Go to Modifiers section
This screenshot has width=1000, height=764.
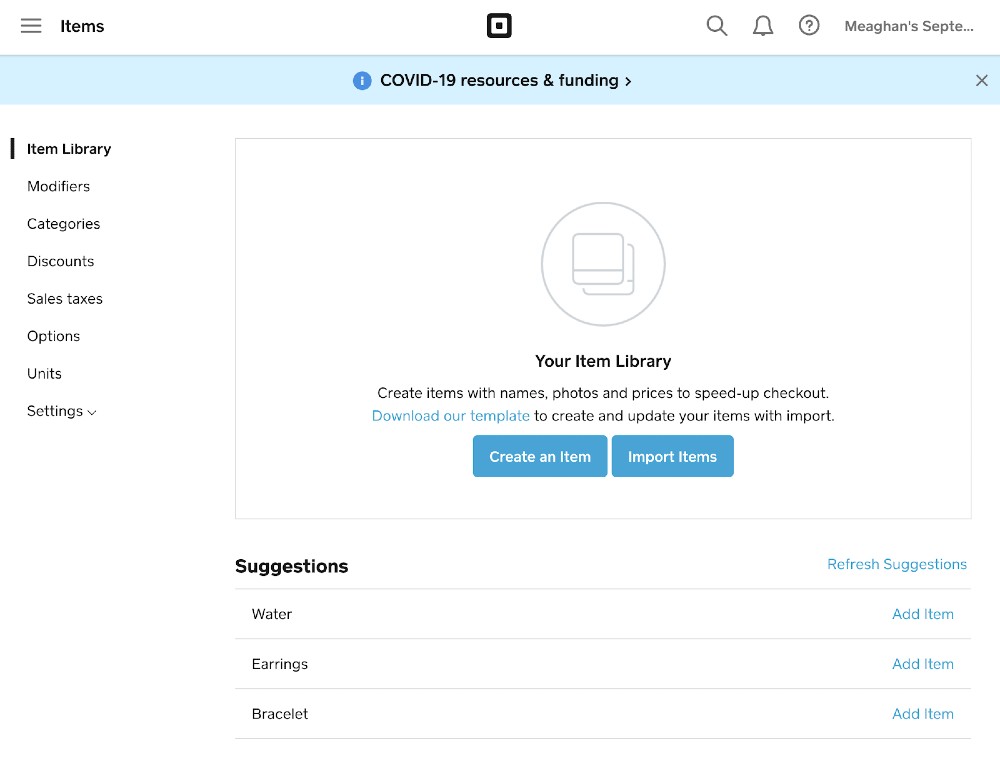[58, 186]
